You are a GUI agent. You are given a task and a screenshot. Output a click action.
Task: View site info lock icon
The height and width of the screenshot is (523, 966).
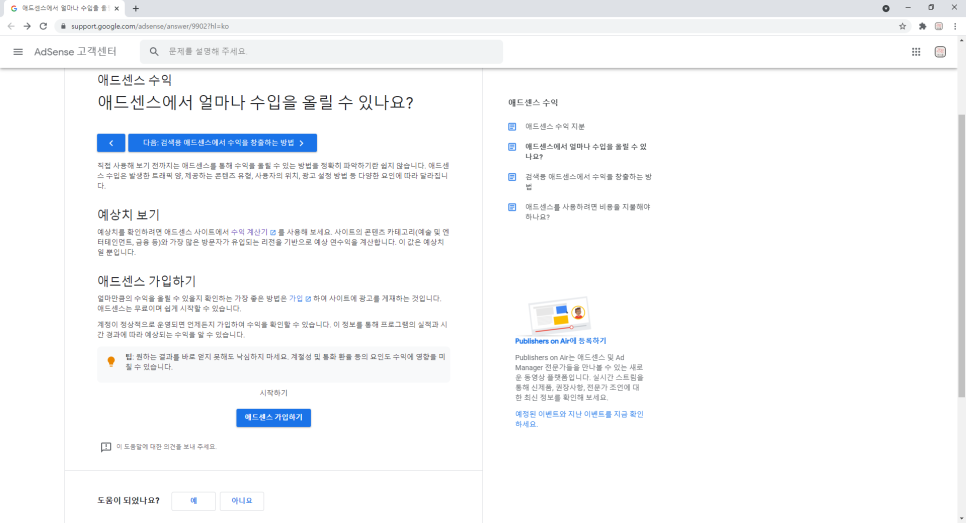[63, 26]
